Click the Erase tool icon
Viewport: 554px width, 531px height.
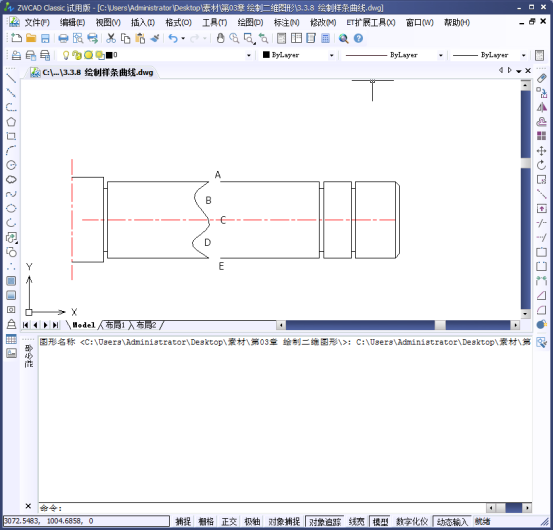coord(541,78)
